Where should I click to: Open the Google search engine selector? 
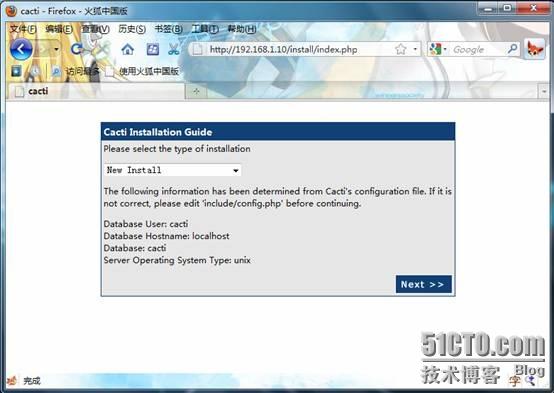pos(438,49)
